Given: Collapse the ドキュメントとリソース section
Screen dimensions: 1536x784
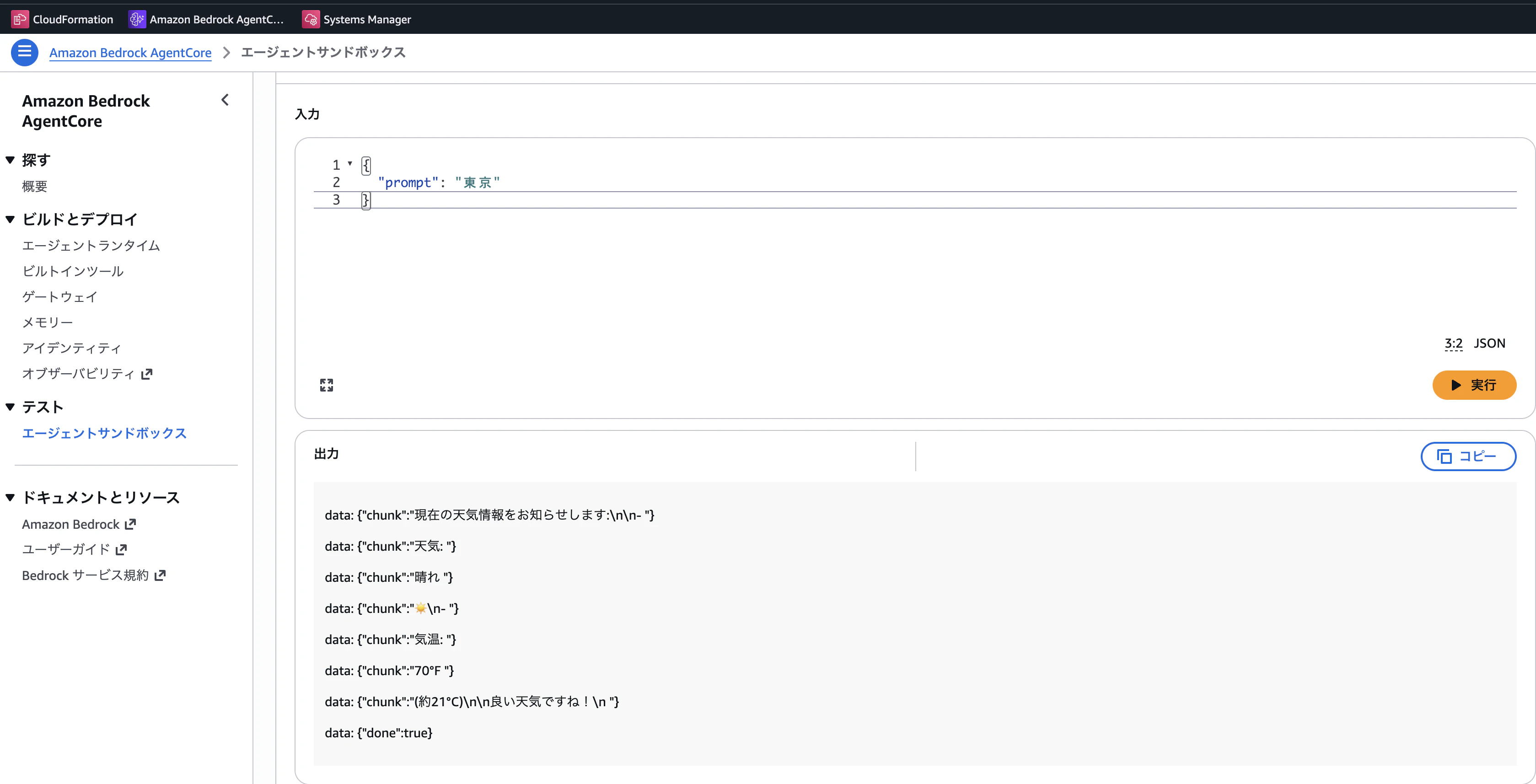Looking at the screenshot, I should (x=10, y=497).
